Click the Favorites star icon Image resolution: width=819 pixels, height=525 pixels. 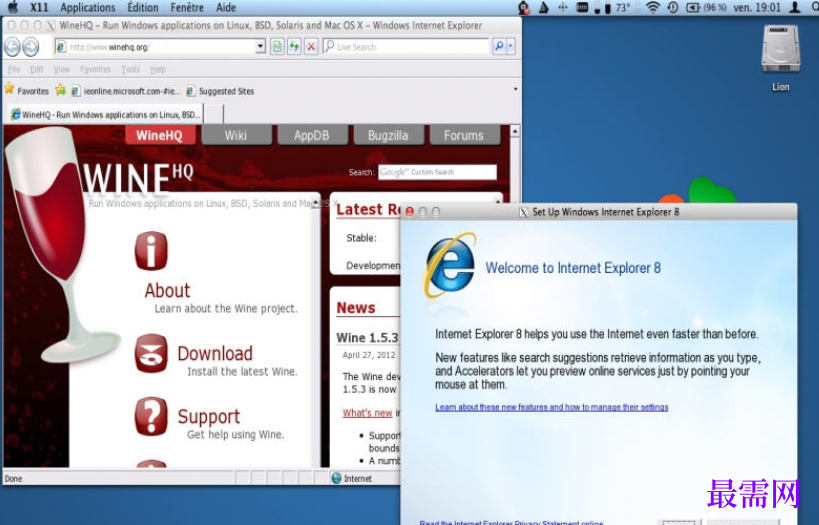pos(9,89)
